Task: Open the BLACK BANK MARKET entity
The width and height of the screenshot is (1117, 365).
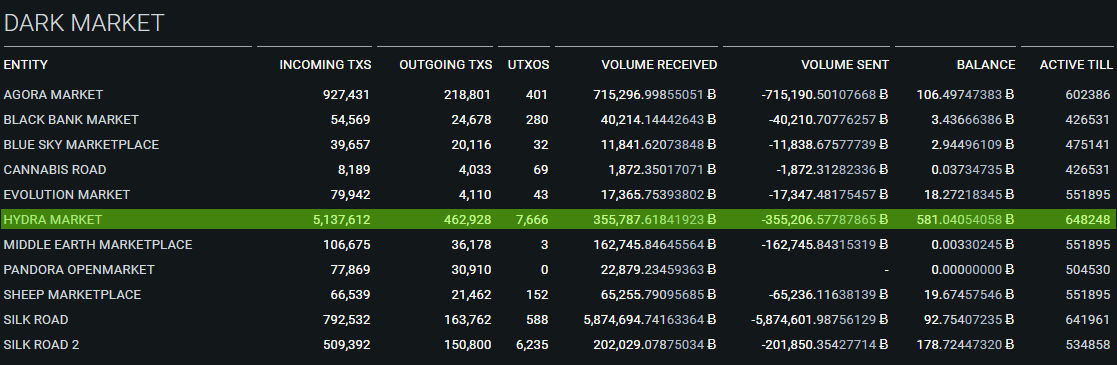Action: click(71, 120)
